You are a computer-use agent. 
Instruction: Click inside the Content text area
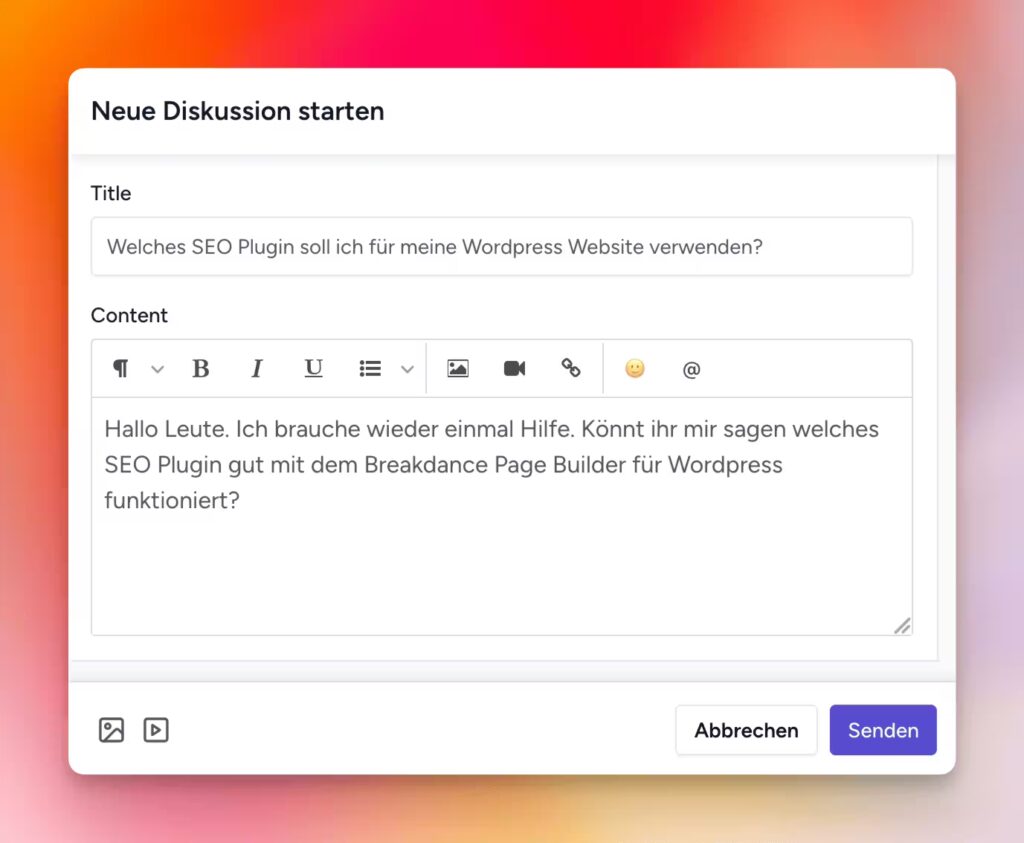tap(502, 516)
